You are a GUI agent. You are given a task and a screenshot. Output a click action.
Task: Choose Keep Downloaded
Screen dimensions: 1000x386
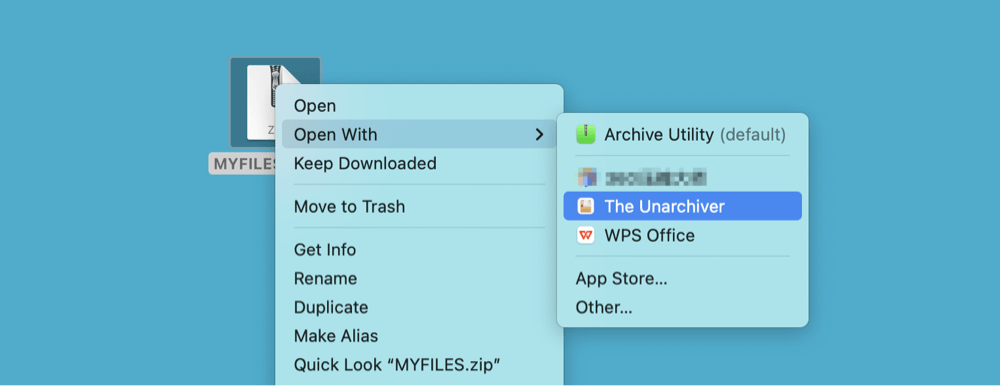tap(419, 163)
